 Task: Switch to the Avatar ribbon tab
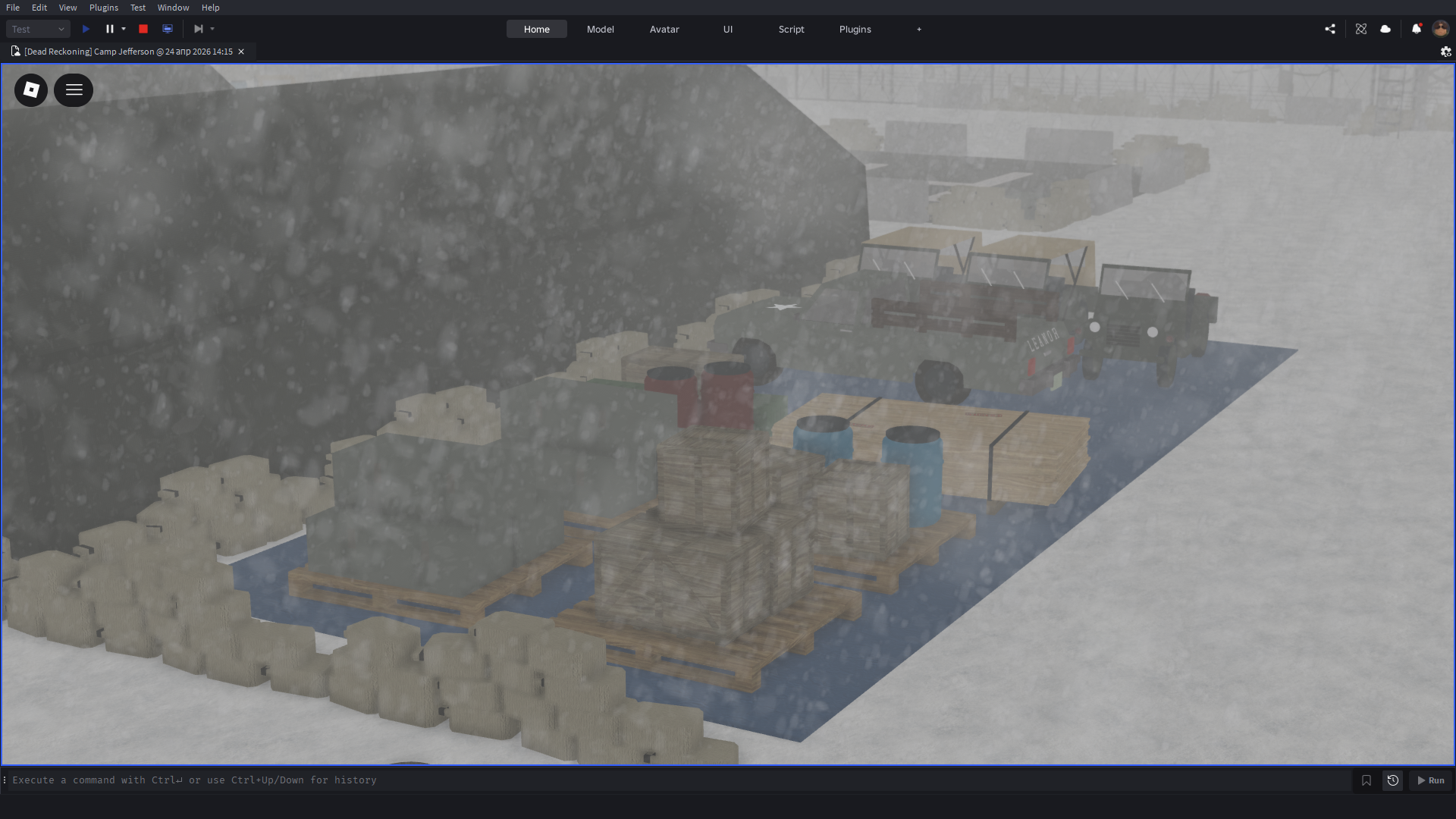point(664,29)
